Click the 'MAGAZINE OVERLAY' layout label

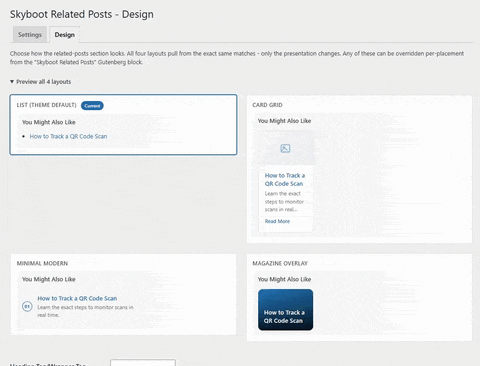pyautogui.click(x=280, y=263)
